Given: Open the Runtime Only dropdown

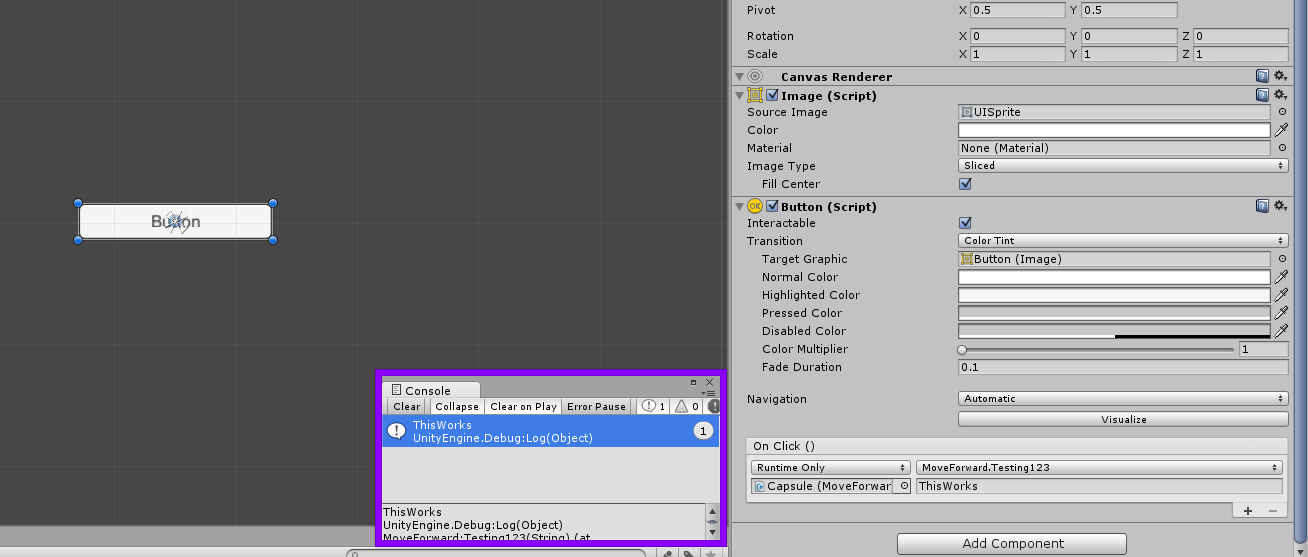Looking at the screenshot, I should click(830, 467).
